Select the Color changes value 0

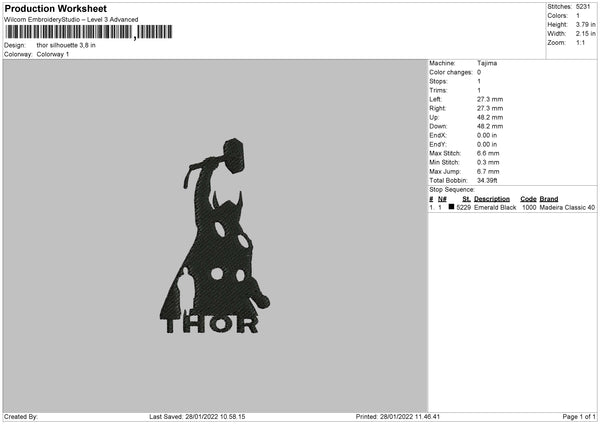coord(479,72)
